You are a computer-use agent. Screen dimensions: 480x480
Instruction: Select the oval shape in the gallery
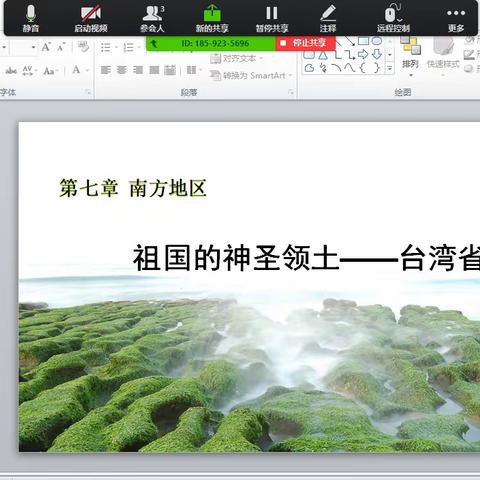[x=377, y=41]
